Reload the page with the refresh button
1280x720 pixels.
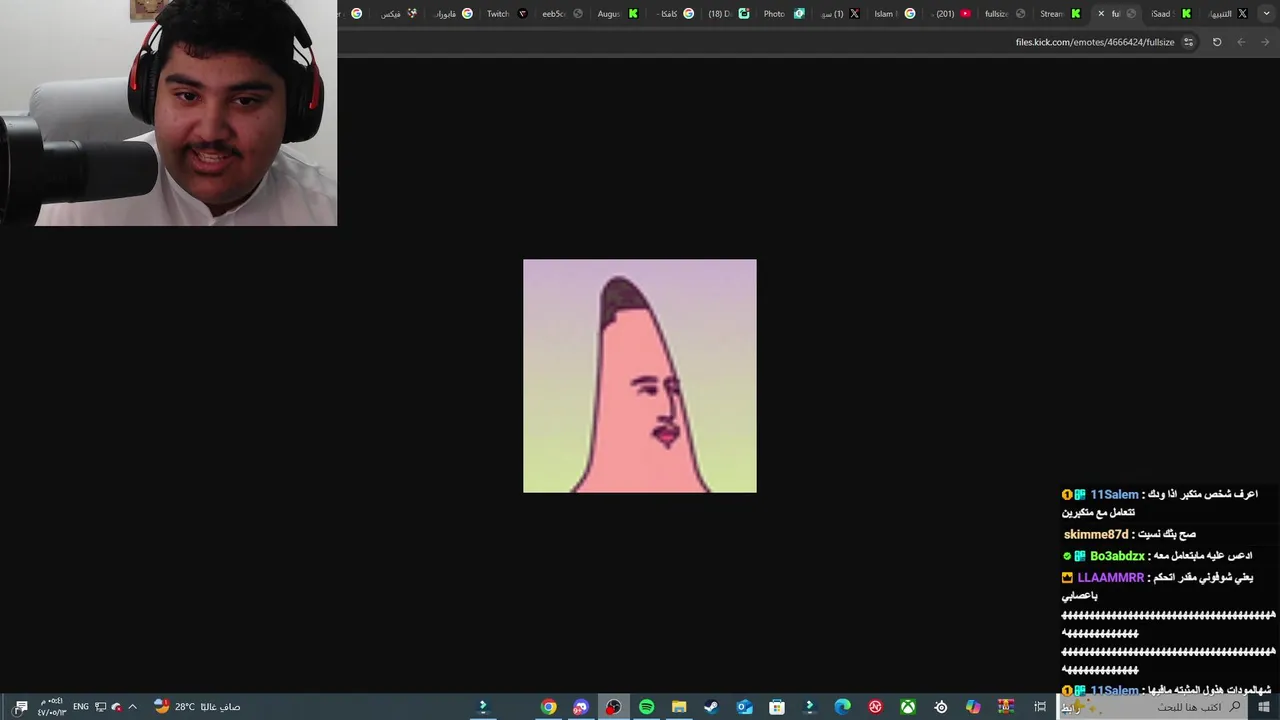1217,42
